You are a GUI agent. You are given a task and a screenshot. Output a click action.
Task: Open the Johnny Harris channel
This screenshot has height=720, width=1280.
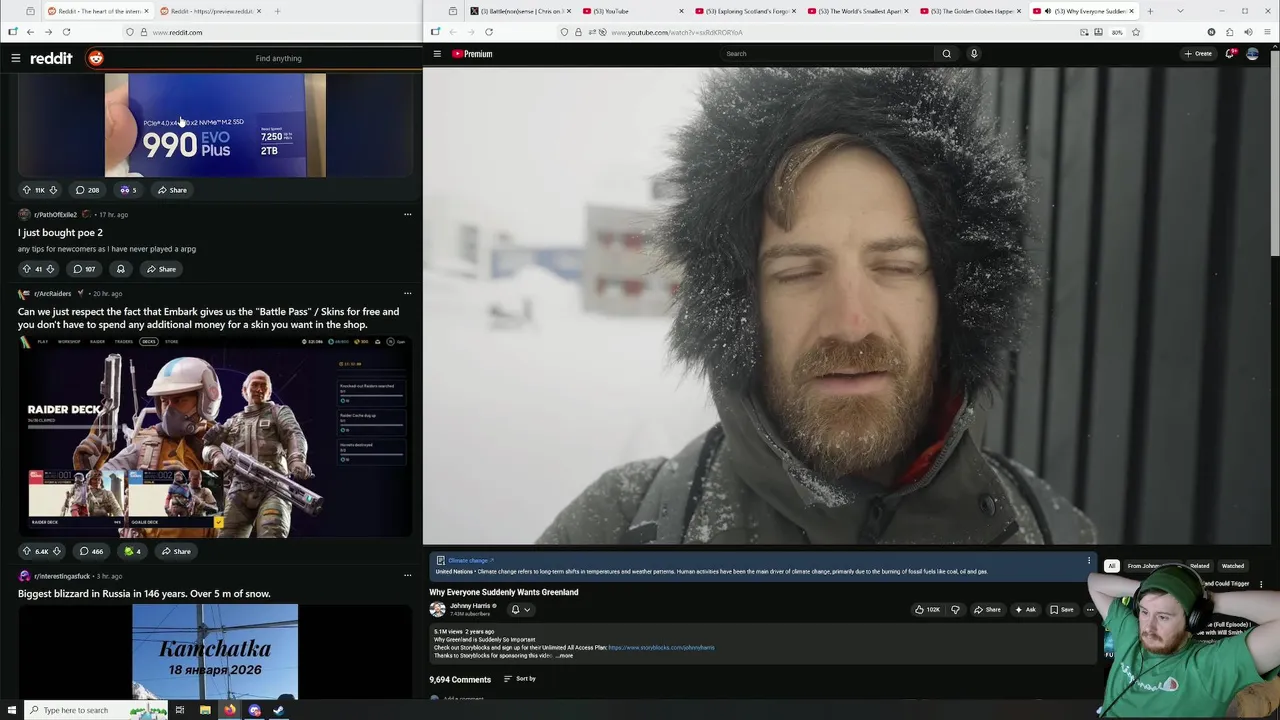(x=470, y=606)
